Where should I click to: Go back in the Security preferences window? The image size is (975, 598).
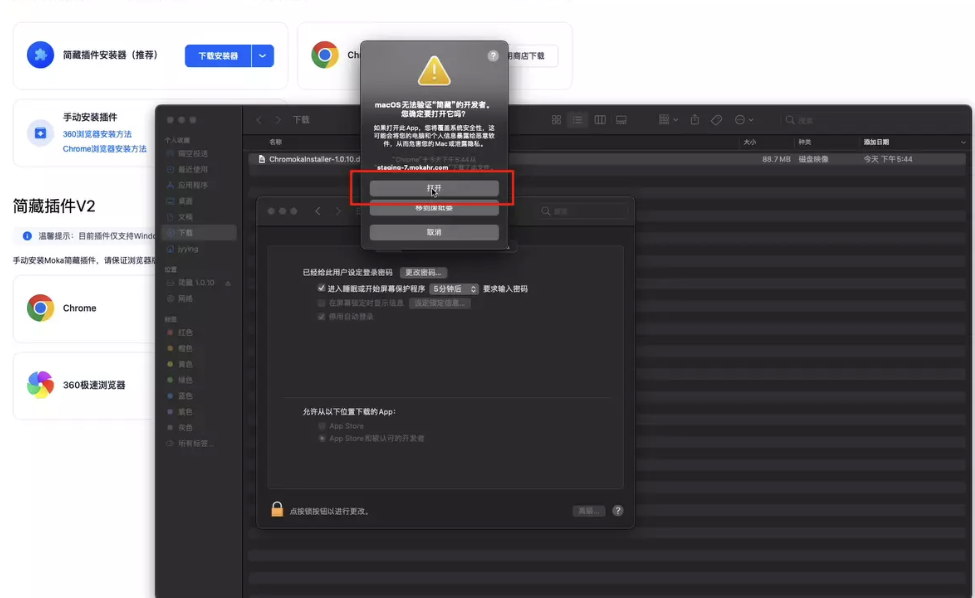pos(318,211)
